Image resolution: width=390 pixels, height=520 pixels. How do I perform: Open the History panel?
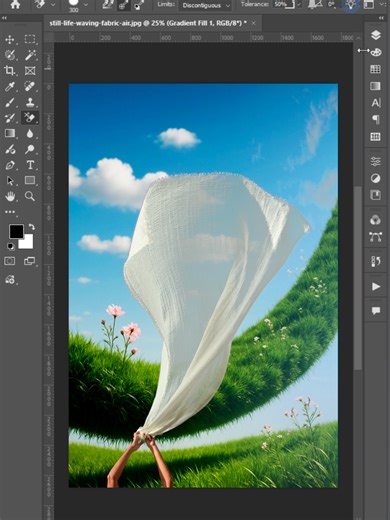(376, 262)
